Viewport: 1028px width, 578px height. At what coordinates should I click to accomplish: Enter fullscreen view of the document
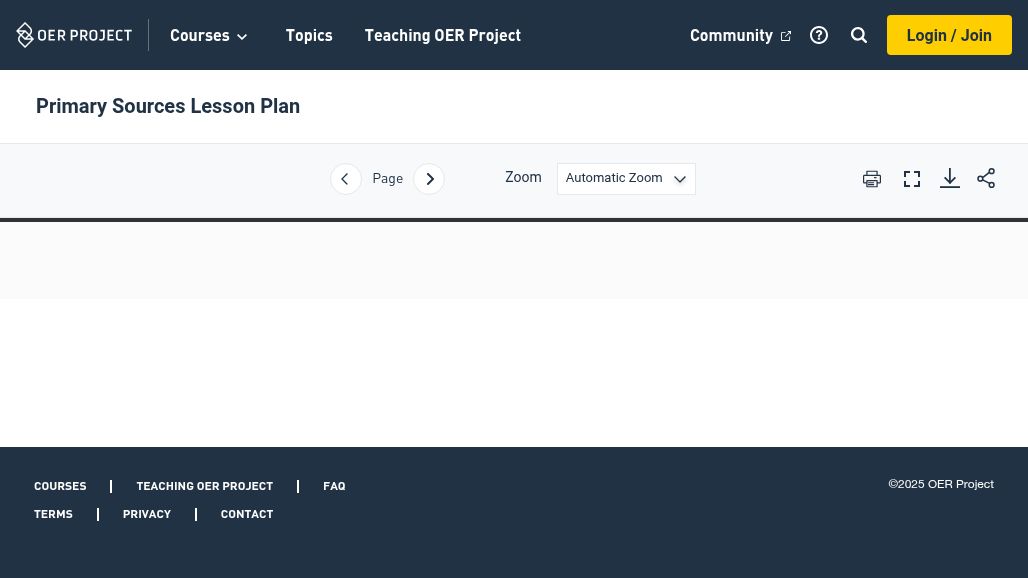tap(912, 179)
